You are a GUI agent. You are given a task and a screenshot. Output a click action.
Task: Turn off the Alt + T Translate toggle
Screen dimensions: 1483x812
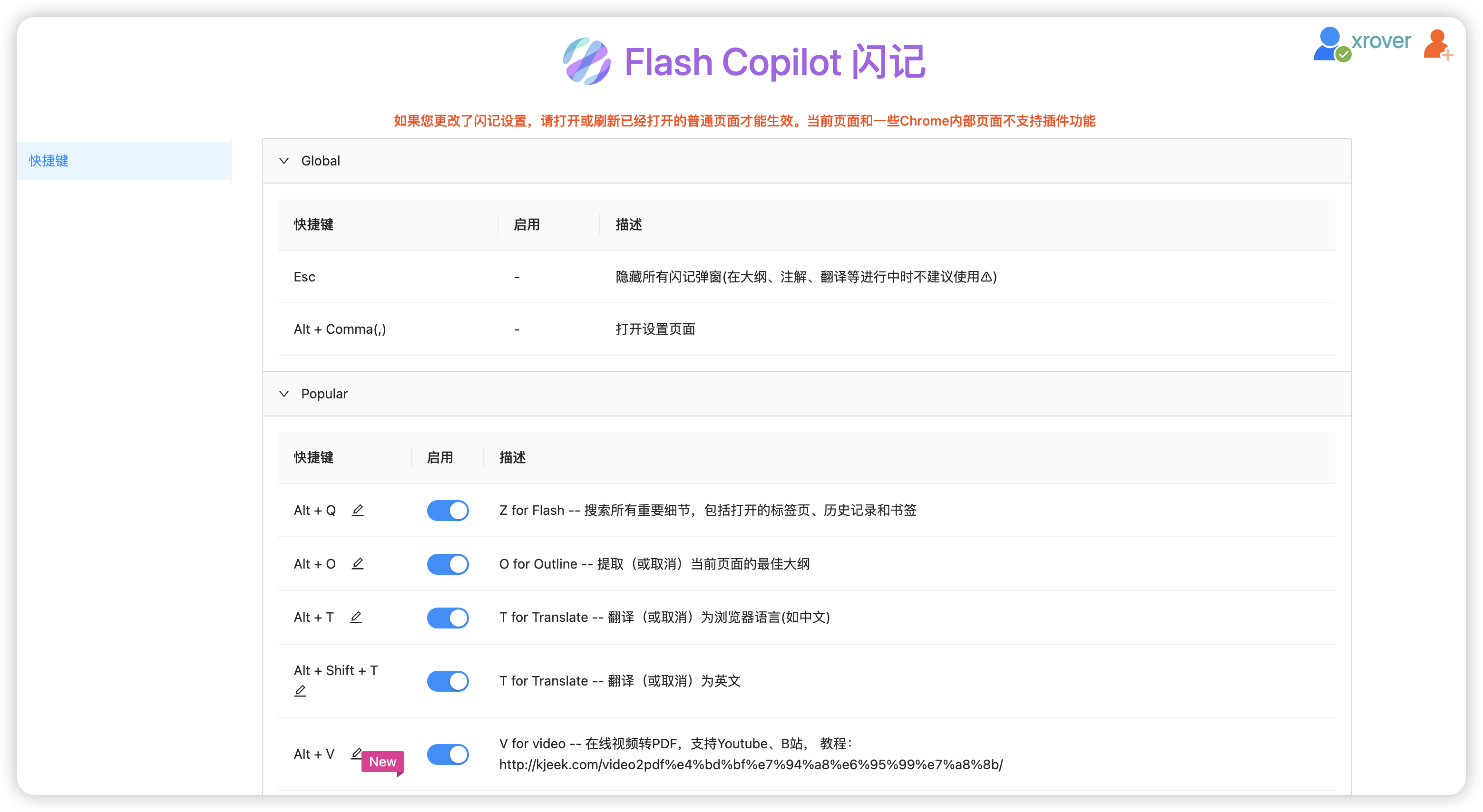(x=447, y=618)
